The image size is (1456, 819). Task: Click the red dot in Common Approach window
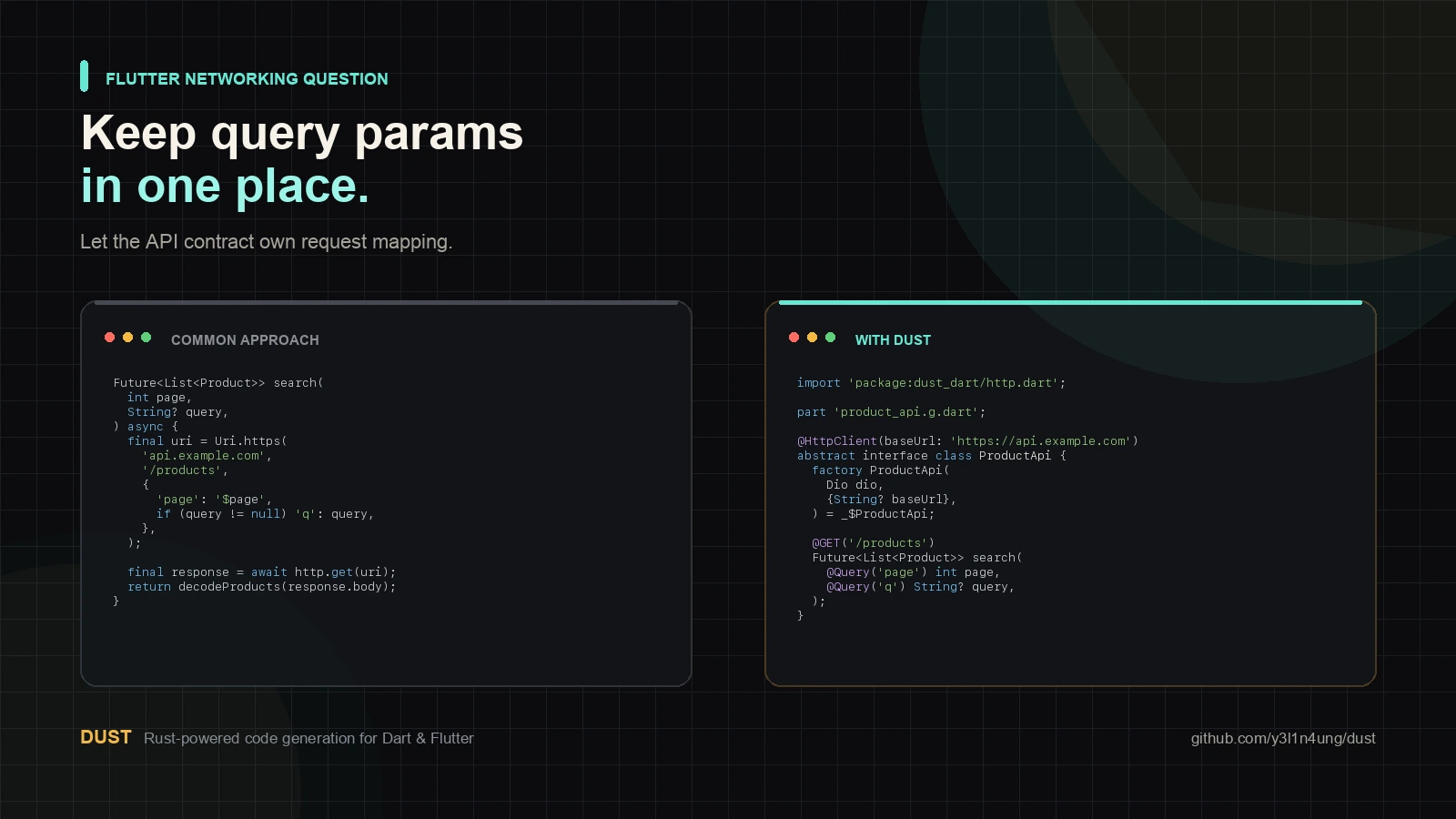[109, 338]
